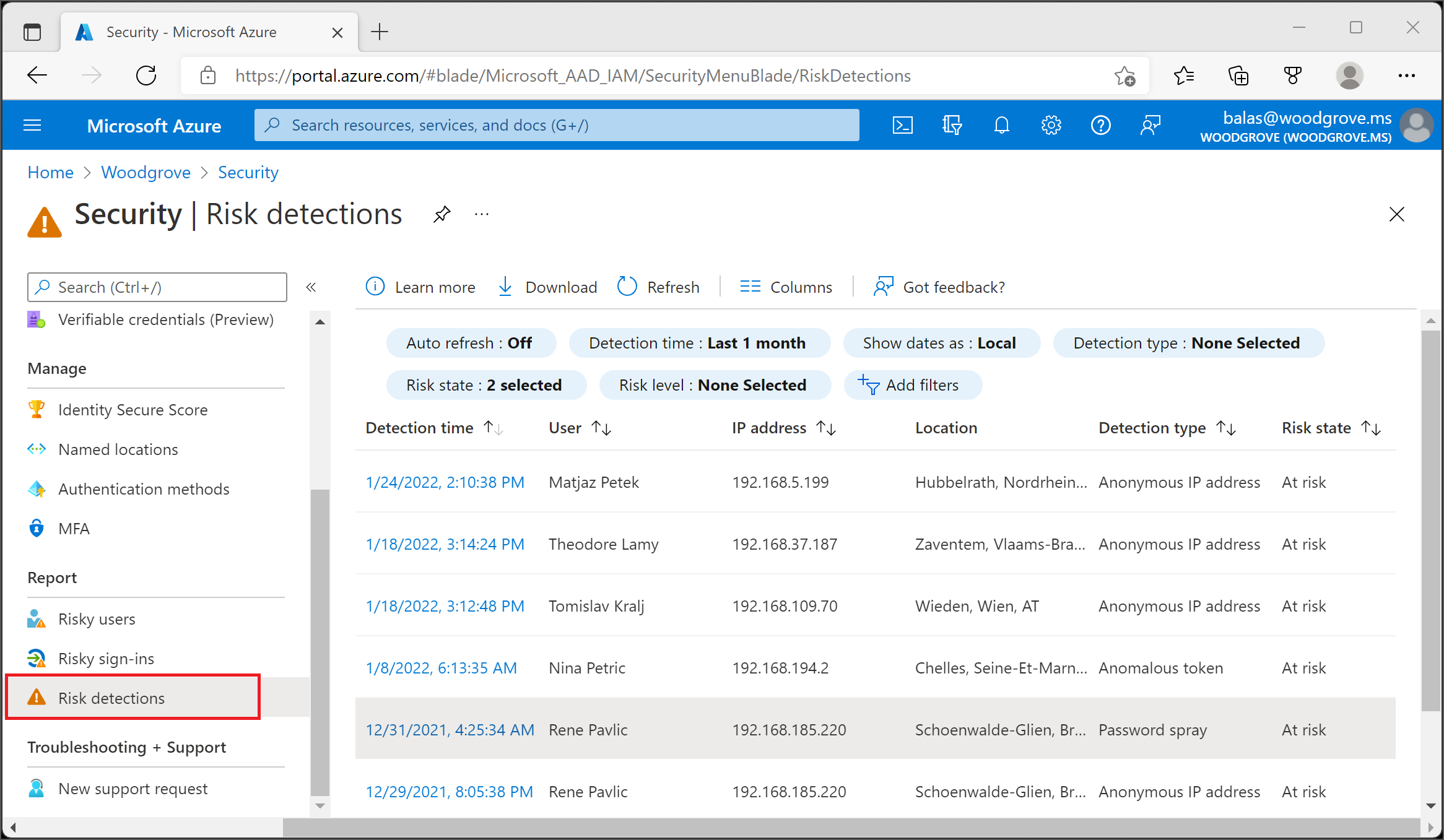Go back with the browser back arrow
This screenshot has height=840, width=1444.
pyautogui.click(x=37, y=76)
